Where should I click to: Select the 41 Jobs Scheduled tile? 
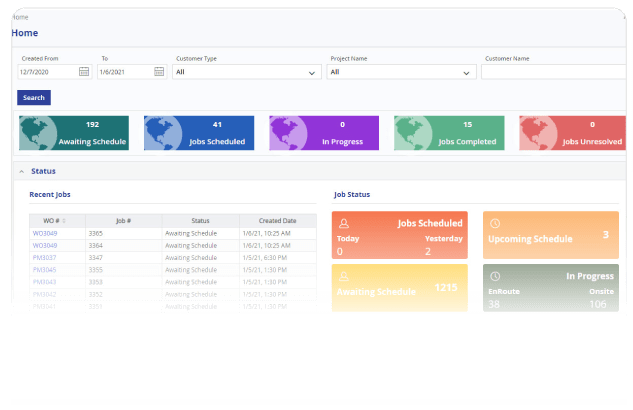[x=199, y=133]
